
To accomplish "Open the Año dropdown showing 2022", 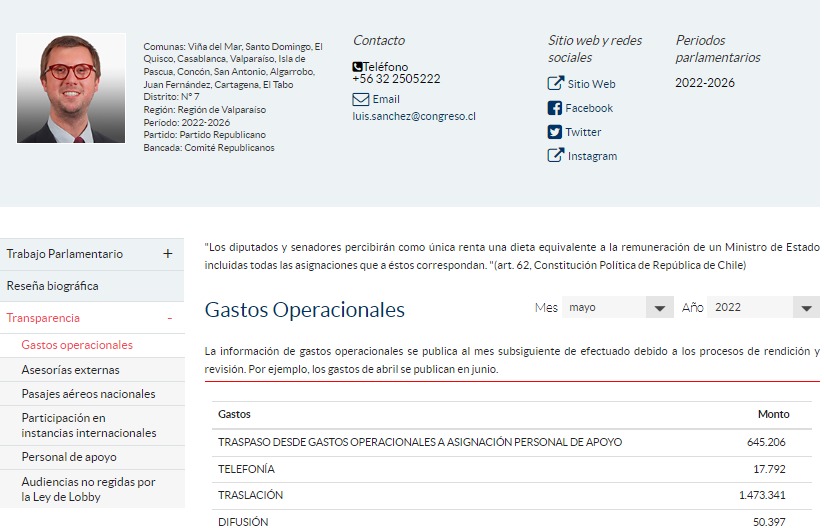I will (x=763, y=308).
